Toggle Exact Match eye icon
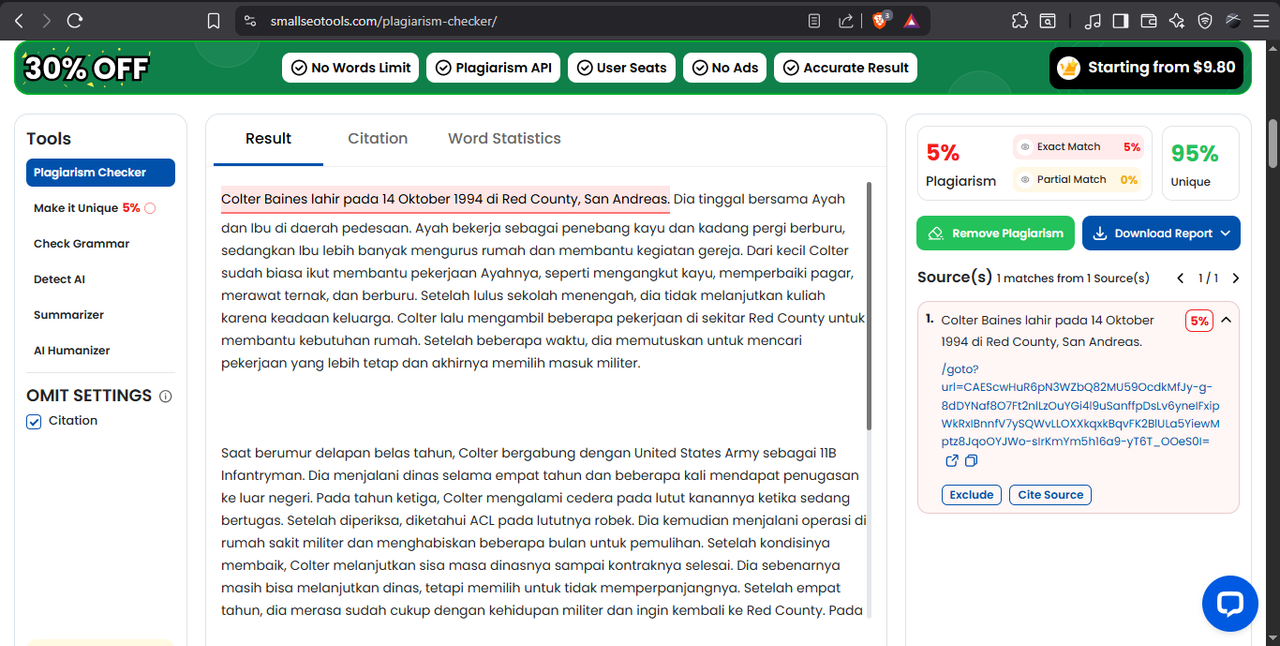1280x646 pixels. click(x=1024, y=147)
